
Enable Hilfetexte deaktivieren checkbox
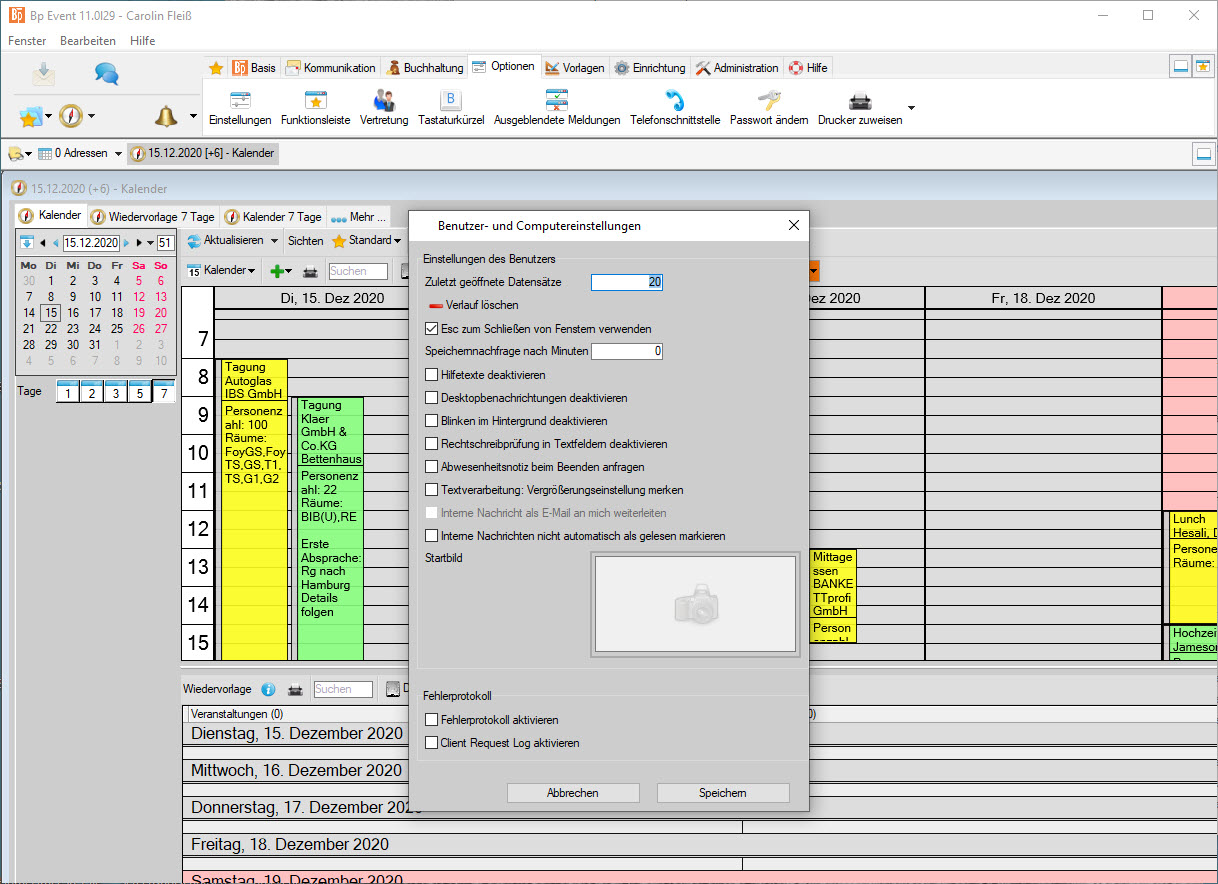pos(432,375)
